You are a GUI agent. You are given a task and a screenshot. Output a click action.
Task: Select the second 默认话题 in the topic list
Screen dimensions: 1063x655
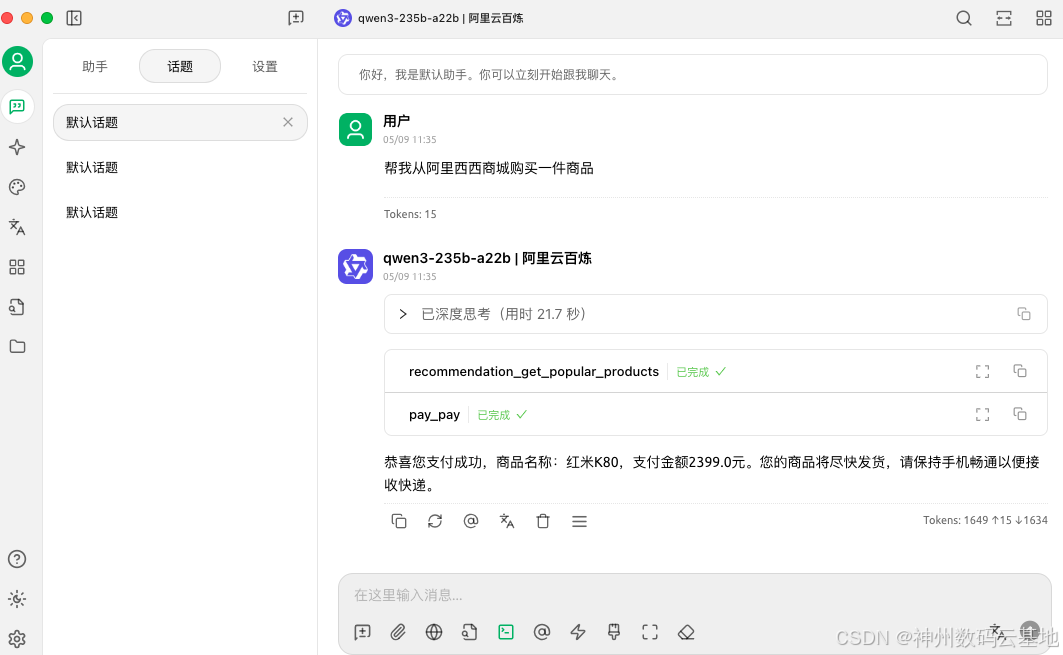coord(180,167)
